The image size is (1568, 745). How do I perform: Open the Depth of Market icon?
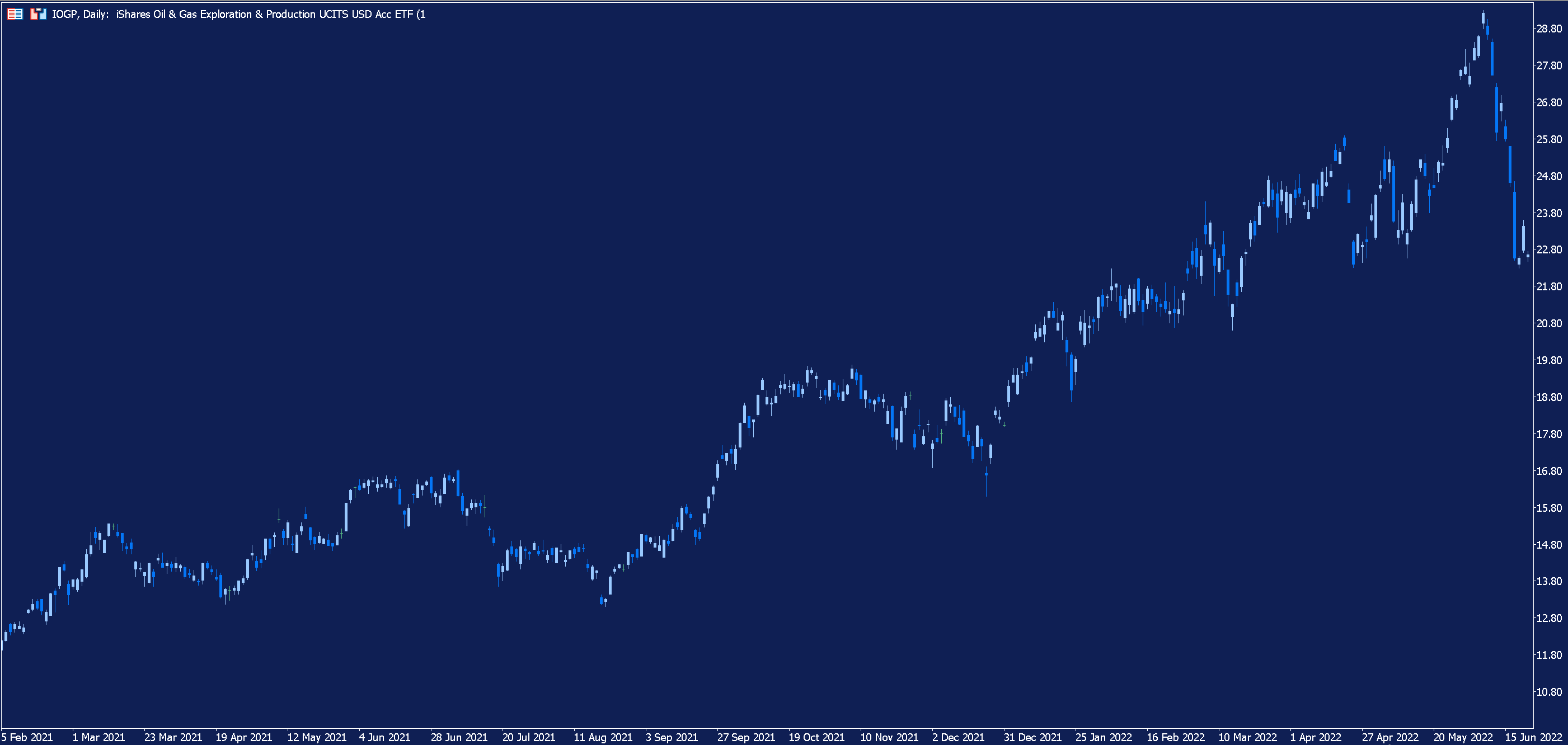[39, 14]
